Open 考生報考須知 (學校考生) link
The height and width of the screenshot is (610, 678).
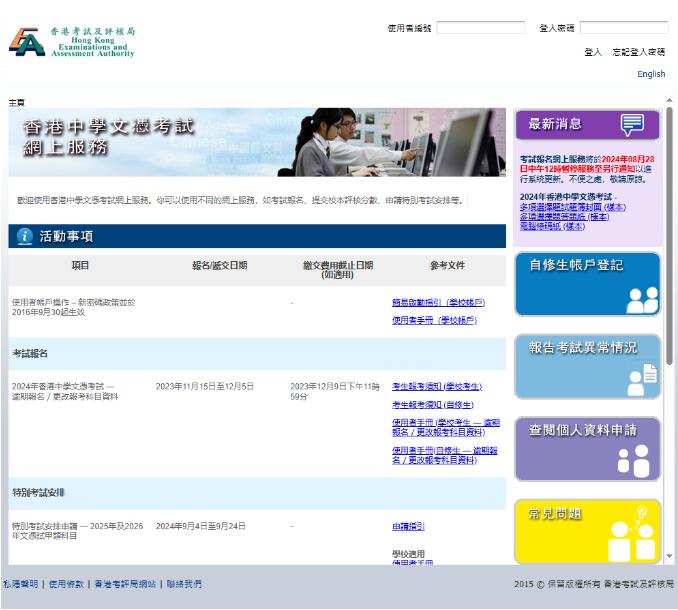click(x=437, y=386)
